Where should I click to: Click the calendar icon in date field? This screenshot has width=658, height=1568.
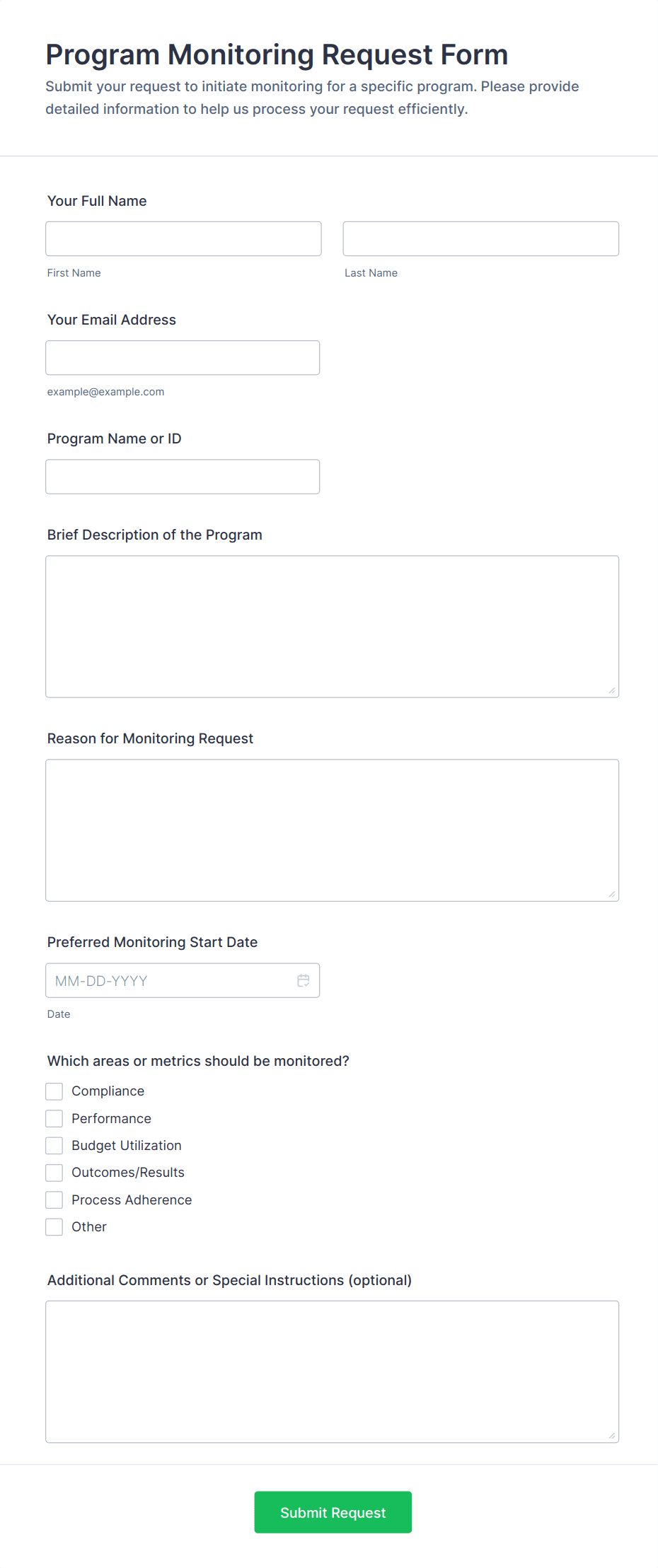[304, 980]
